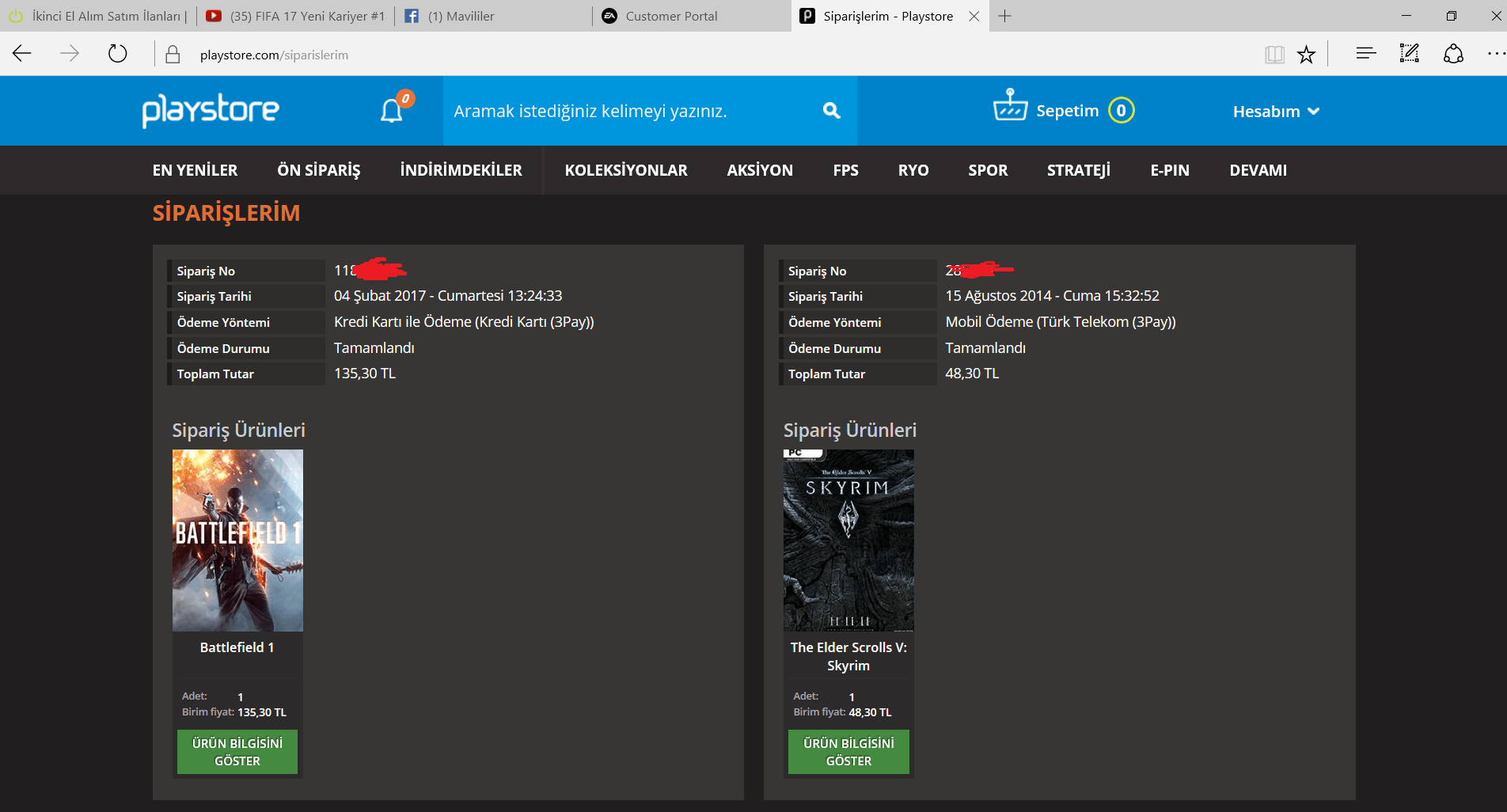The image size is (1507, 812).
Task: Go back to the previous page
Action: point(22,54)
